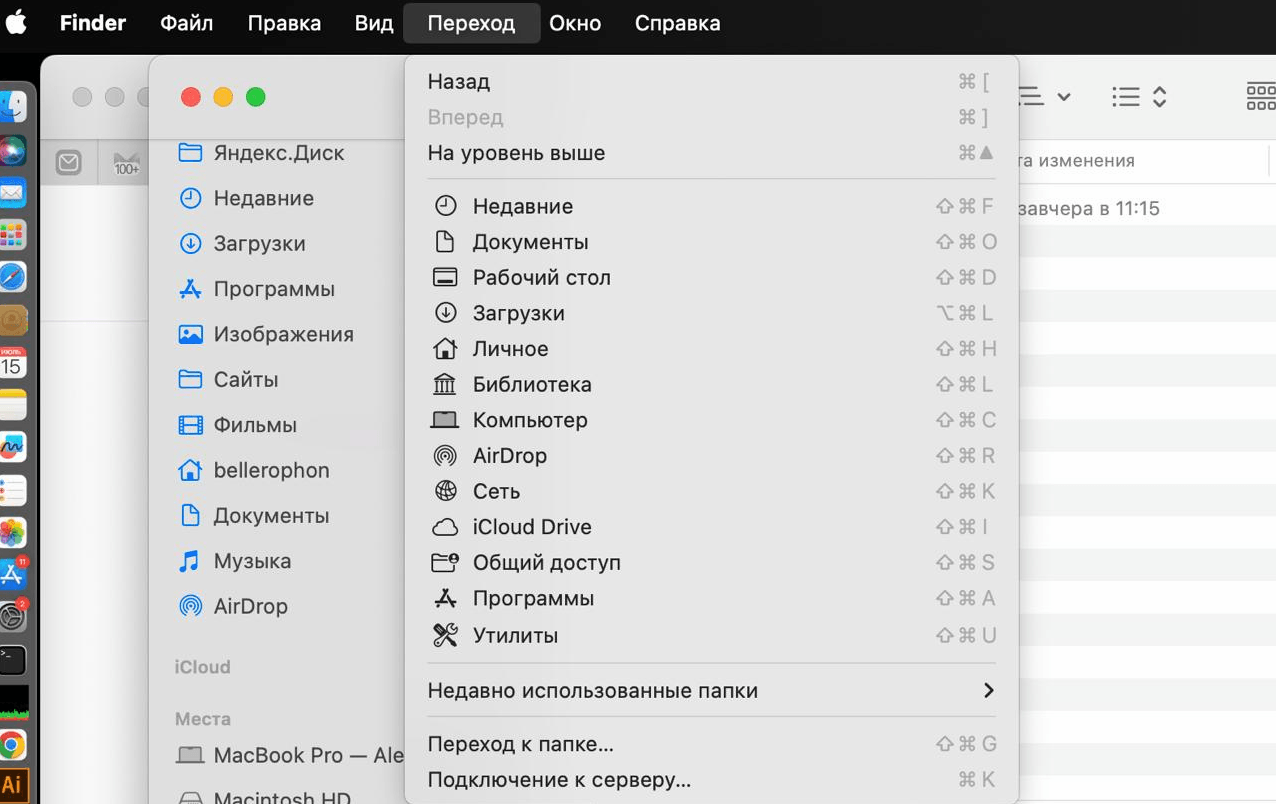This screenshot has width=1276, height=804.
Task: Click the 100+ mail icon in the background window
Action: (x=127, y=163)
